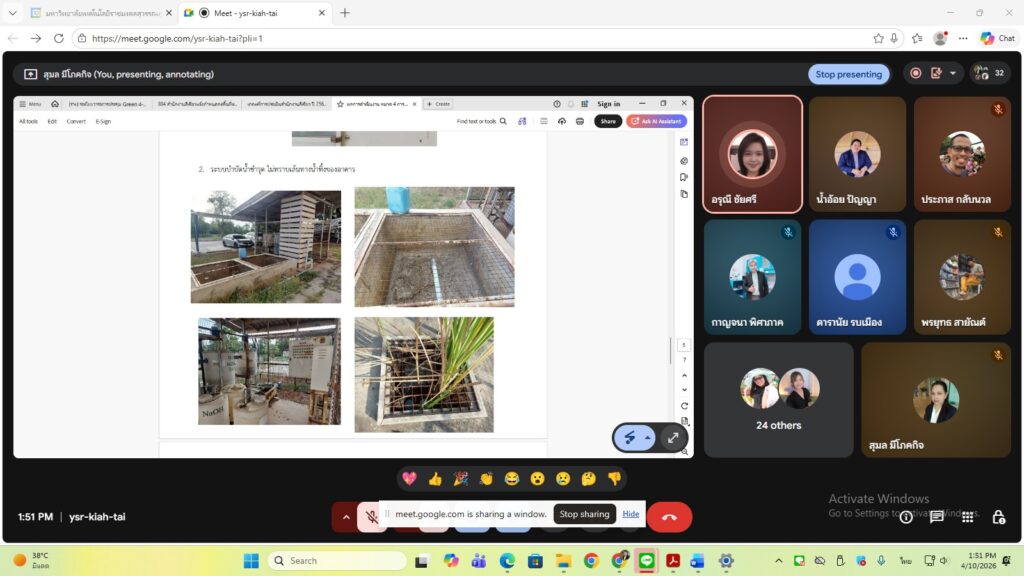Open host controls lock icon

click(998, 517)
